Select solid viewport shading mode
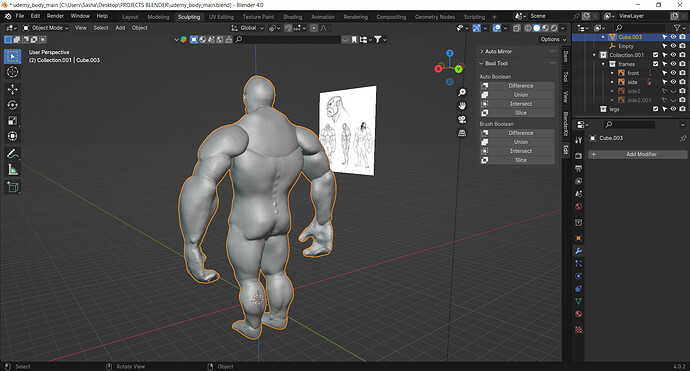This screenshot has width=690, height=371. (x=537, y=28)
